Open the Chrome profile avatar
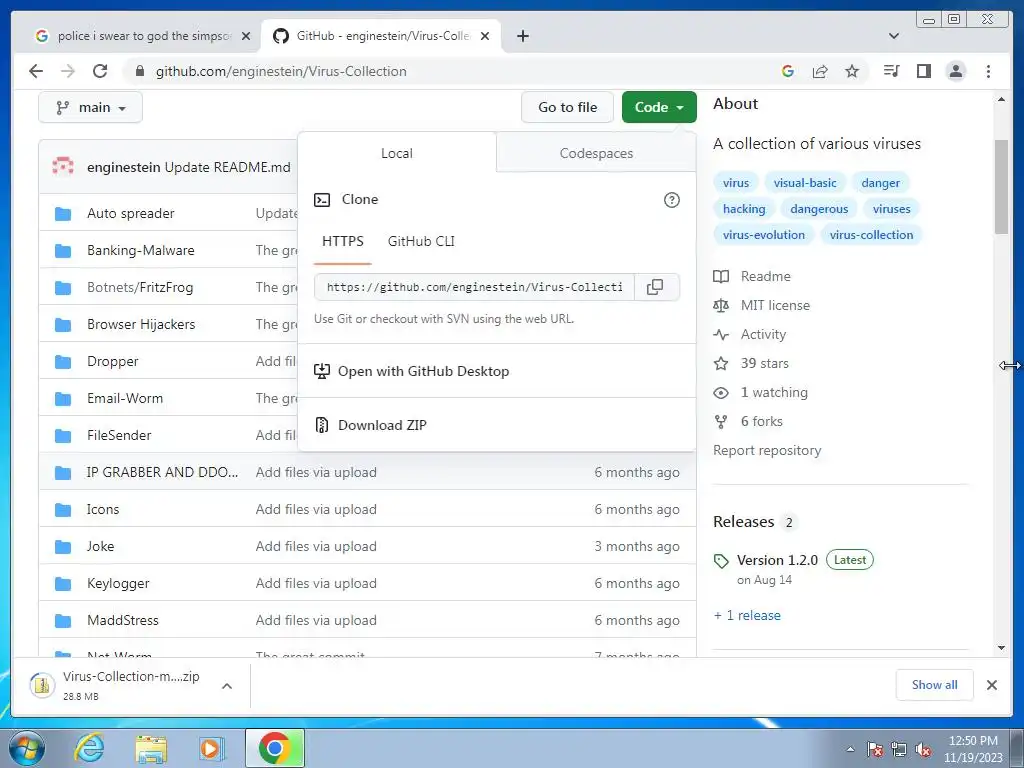 [x=955, y=71]
